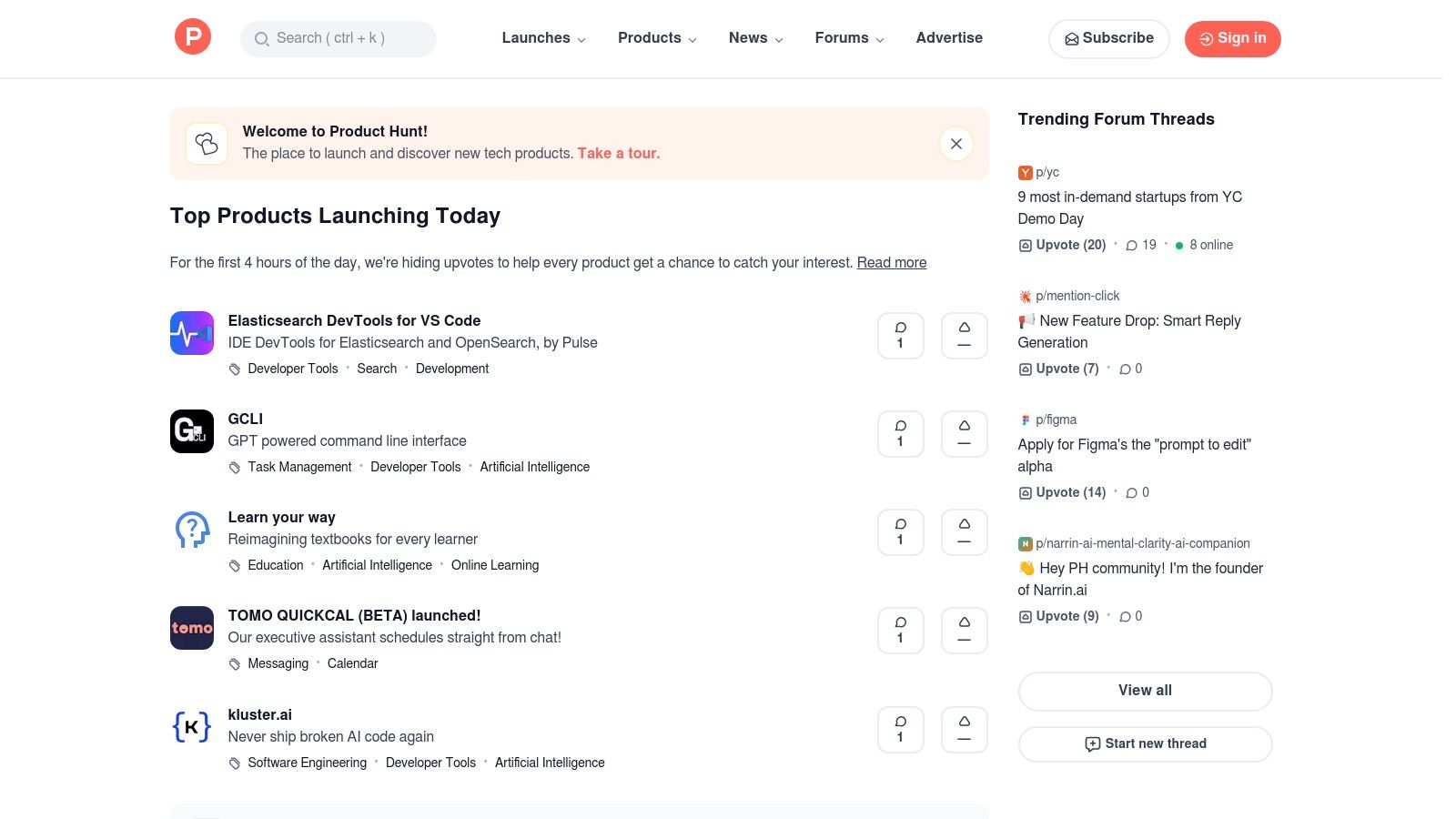Screen dimensions: 1456x819
Task: Click the View all button
Action: pos(1145,691)
